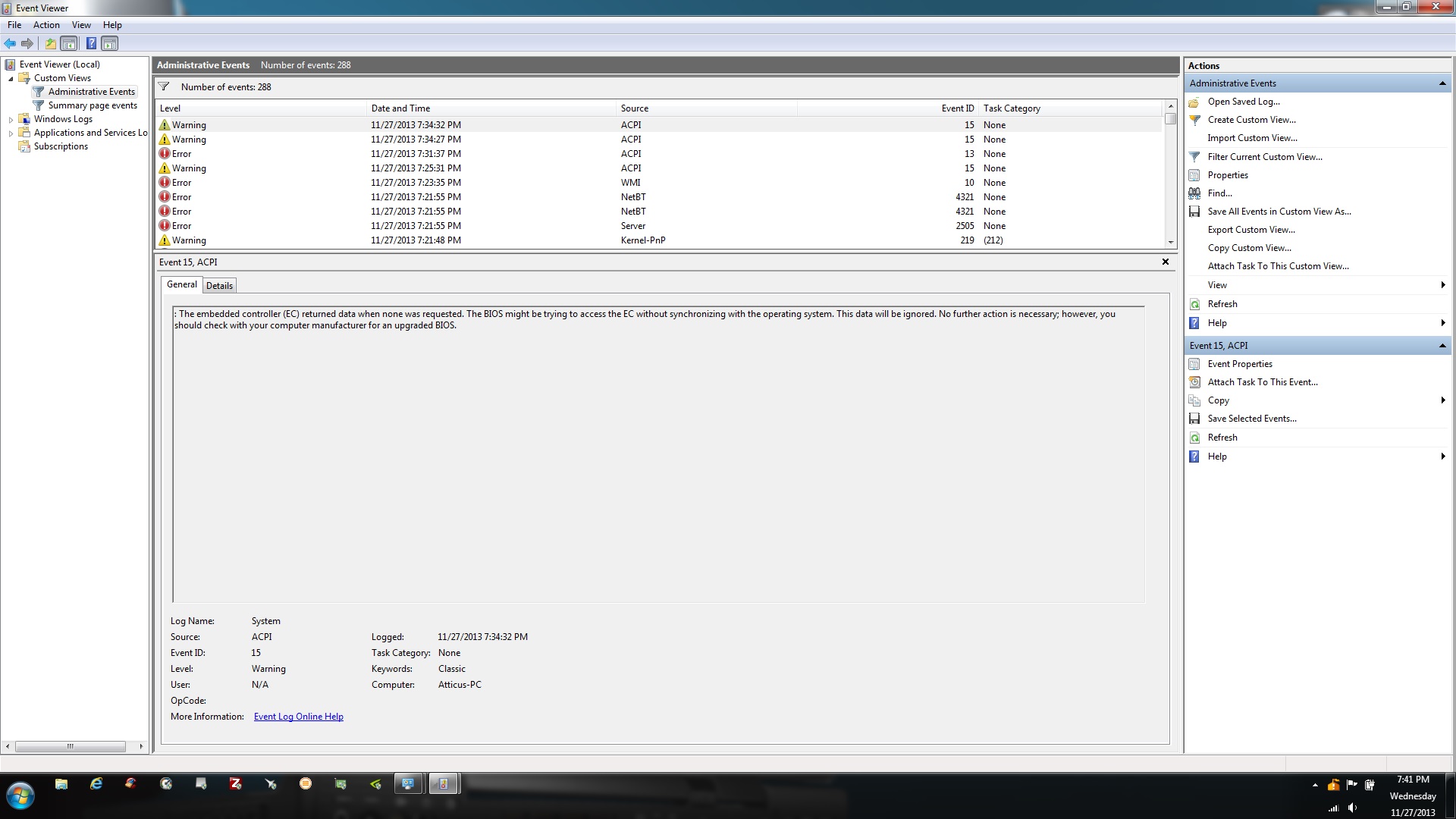Click Attach Task To This Custom View
This screenshot has width=1456, height=819.
pos(1278,266)
